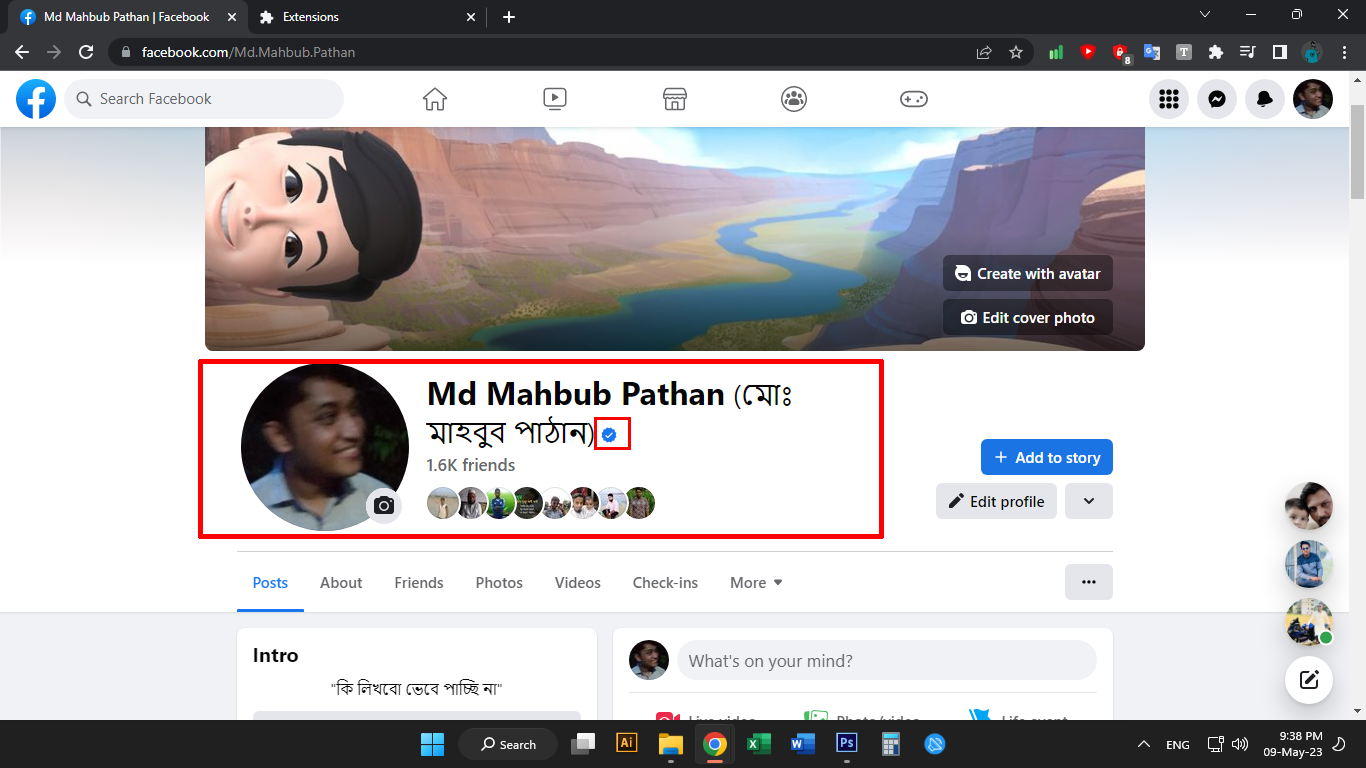Viewport: 1366px width, 768px height.
Task: Open the Chrome profile avatar
Action: 1312,52
